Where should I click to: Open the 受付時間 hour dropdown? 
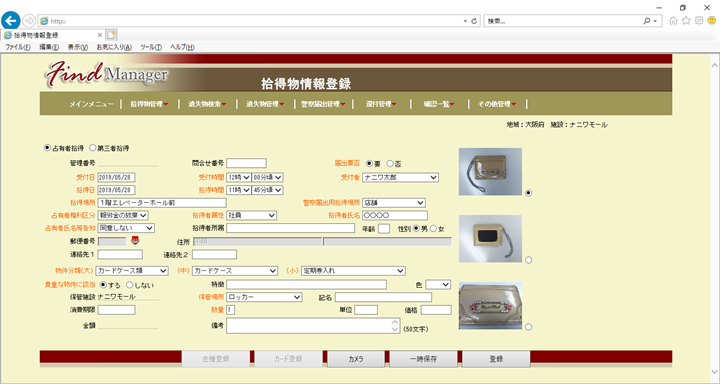(239, 177)
